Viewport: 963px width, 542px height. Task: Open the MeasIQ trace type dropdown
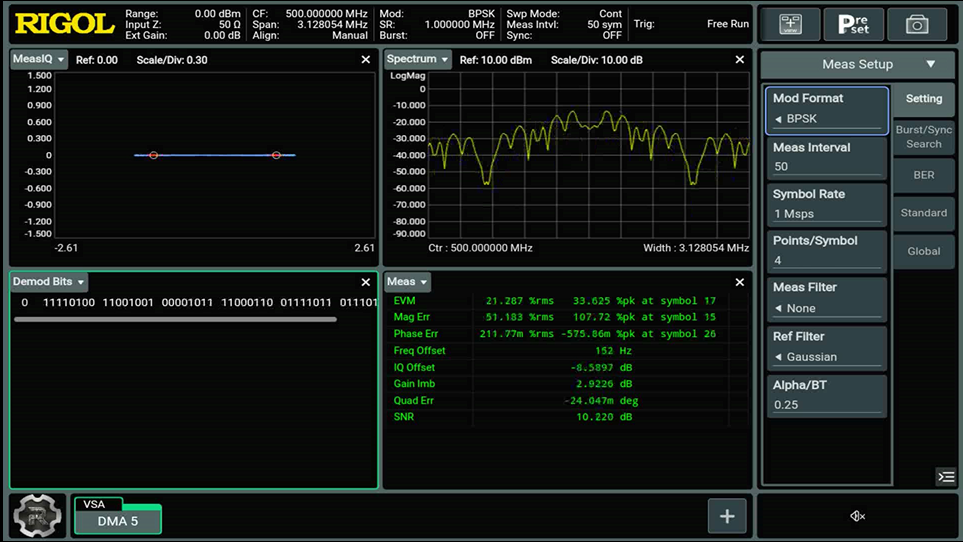tap(39, 60)
